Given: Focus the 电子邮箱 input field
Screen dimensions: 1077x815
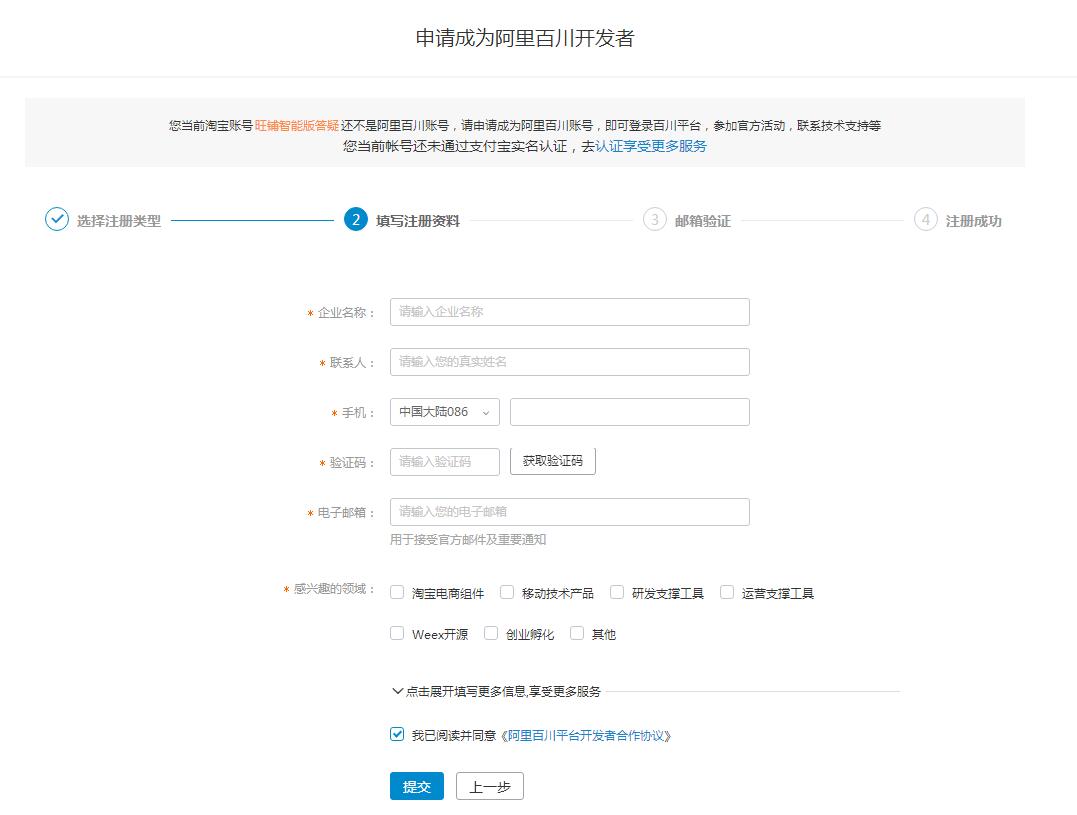Looking at the screenshot, I should click(569, 512).
